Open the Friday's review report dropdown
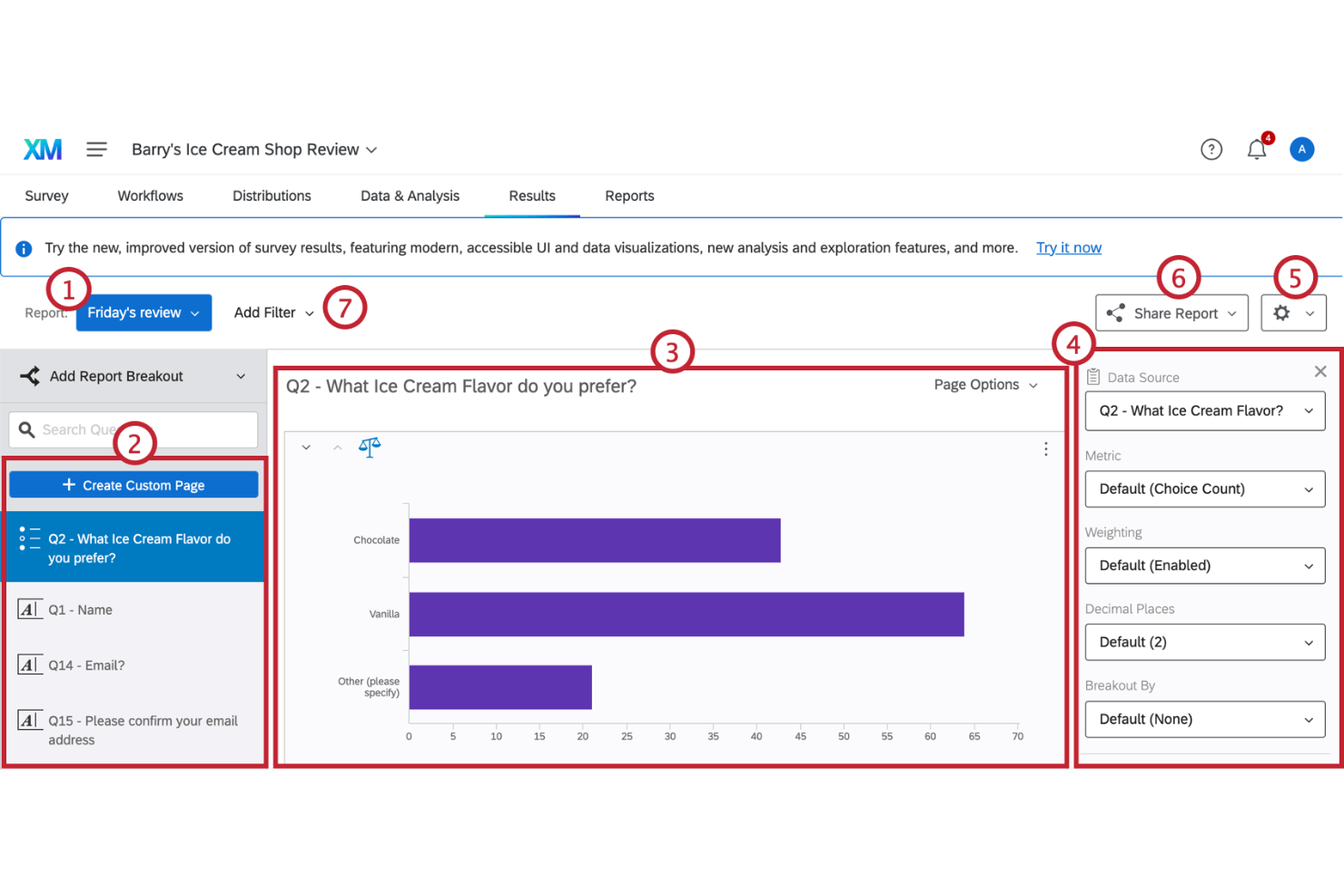 [x=144, y=313]
